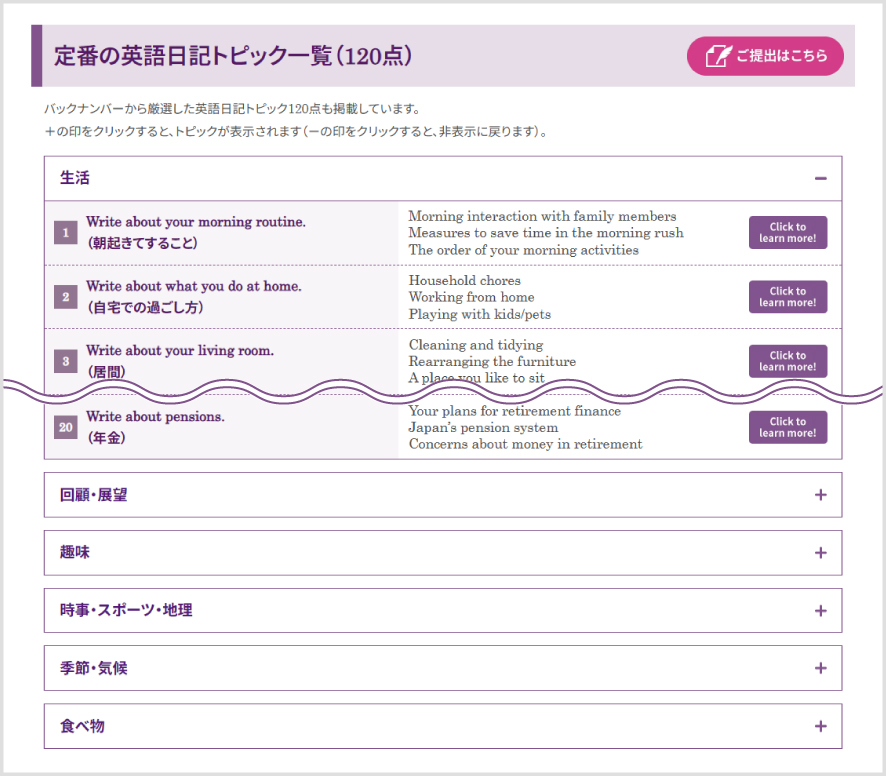
Task: Select 'Write about your morning routine' topic
Action: tap(195, 222)
